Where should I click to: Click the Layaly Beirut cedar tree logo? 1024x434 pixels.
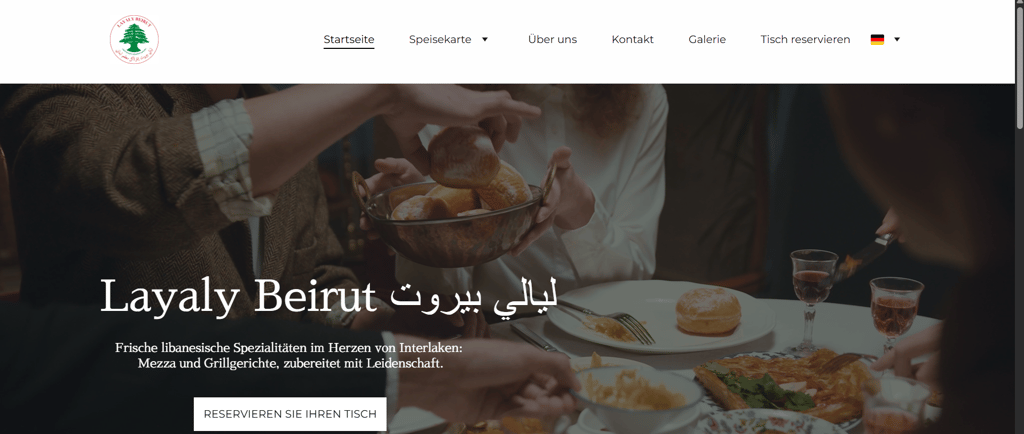coord(134,39)
